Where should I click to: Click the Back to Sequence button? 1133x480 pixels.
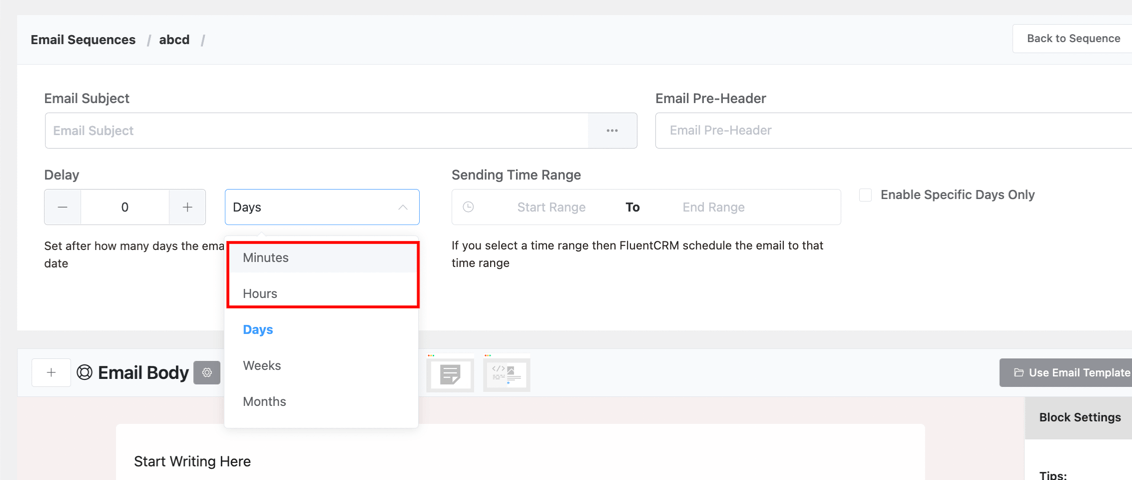pos(1073,39)
